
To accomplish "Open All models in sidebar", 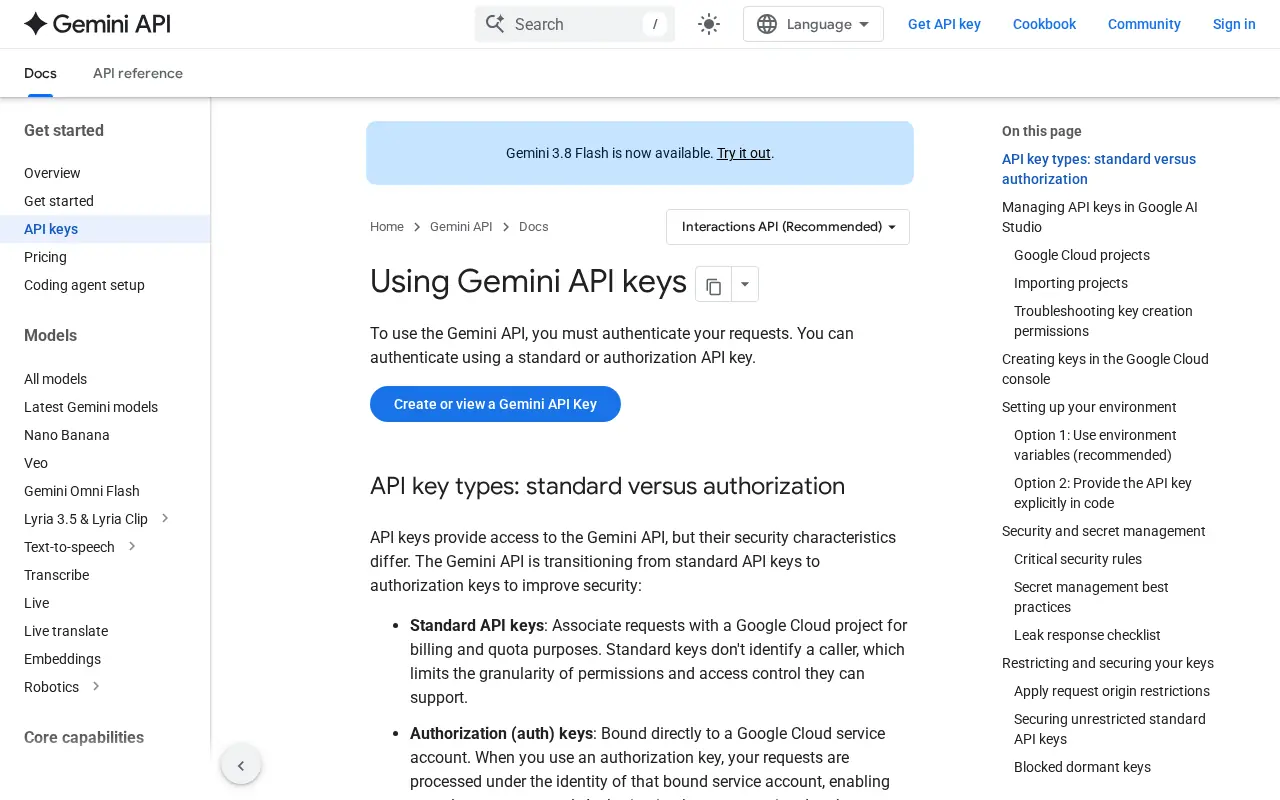I will pyautogui.click(x=55, y=379).
